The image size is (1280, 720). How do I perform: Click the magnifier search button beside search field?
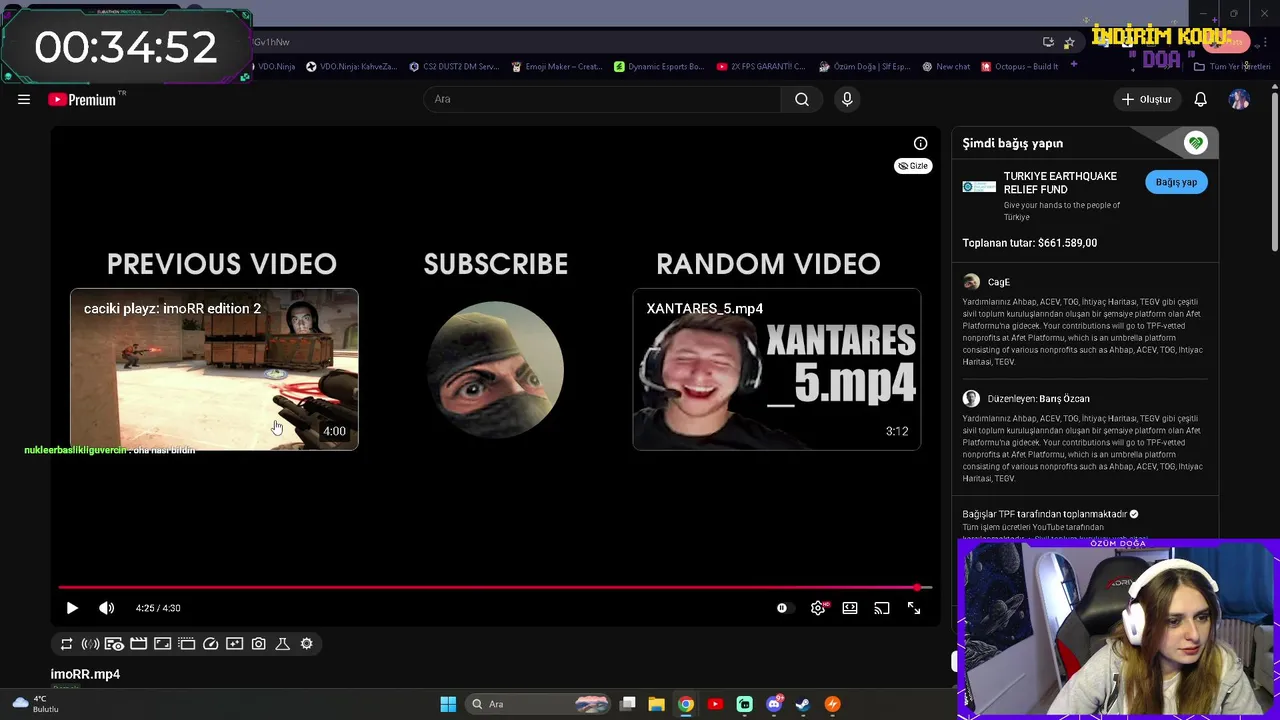[x=802, y=99]
